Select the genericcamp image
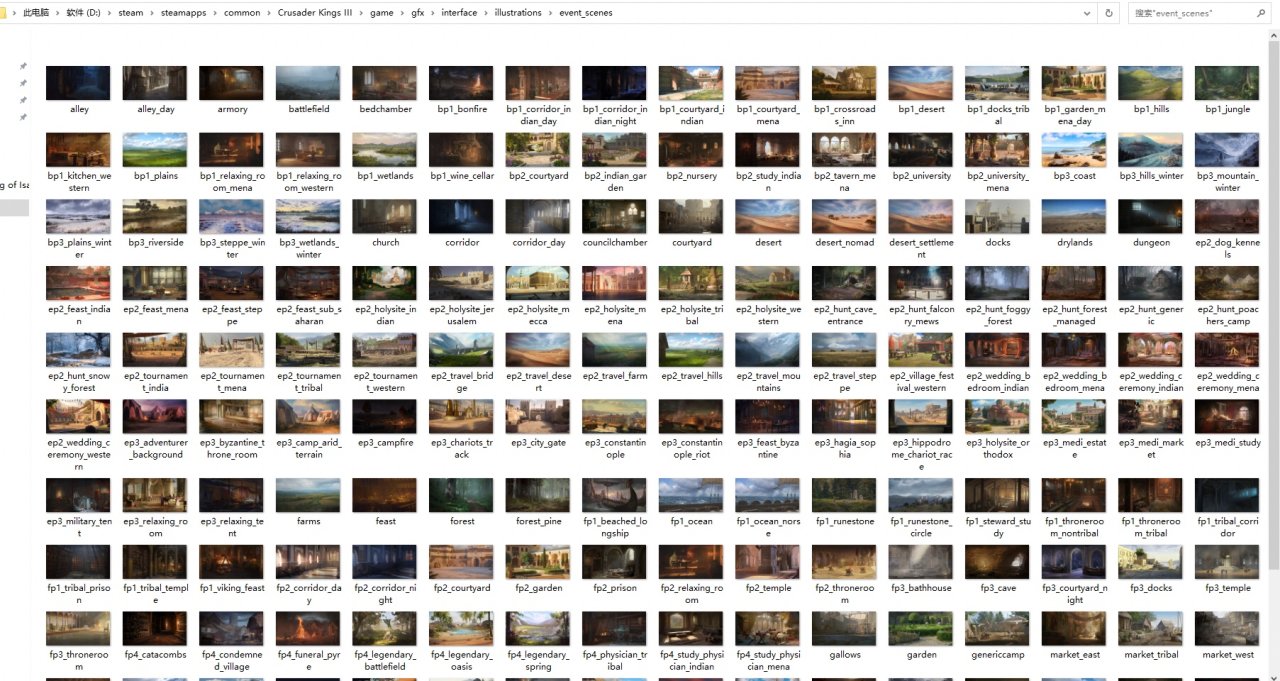Screen dimensions: 1280x681 click(x=997, y=629)
